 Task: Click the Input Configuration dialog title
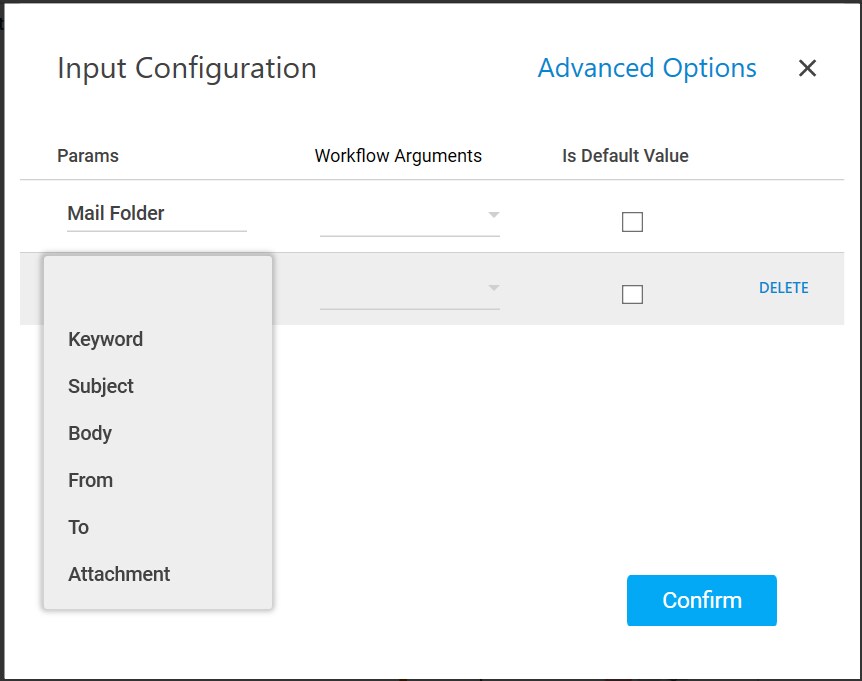pyautogui.click(x=187, y=68)
